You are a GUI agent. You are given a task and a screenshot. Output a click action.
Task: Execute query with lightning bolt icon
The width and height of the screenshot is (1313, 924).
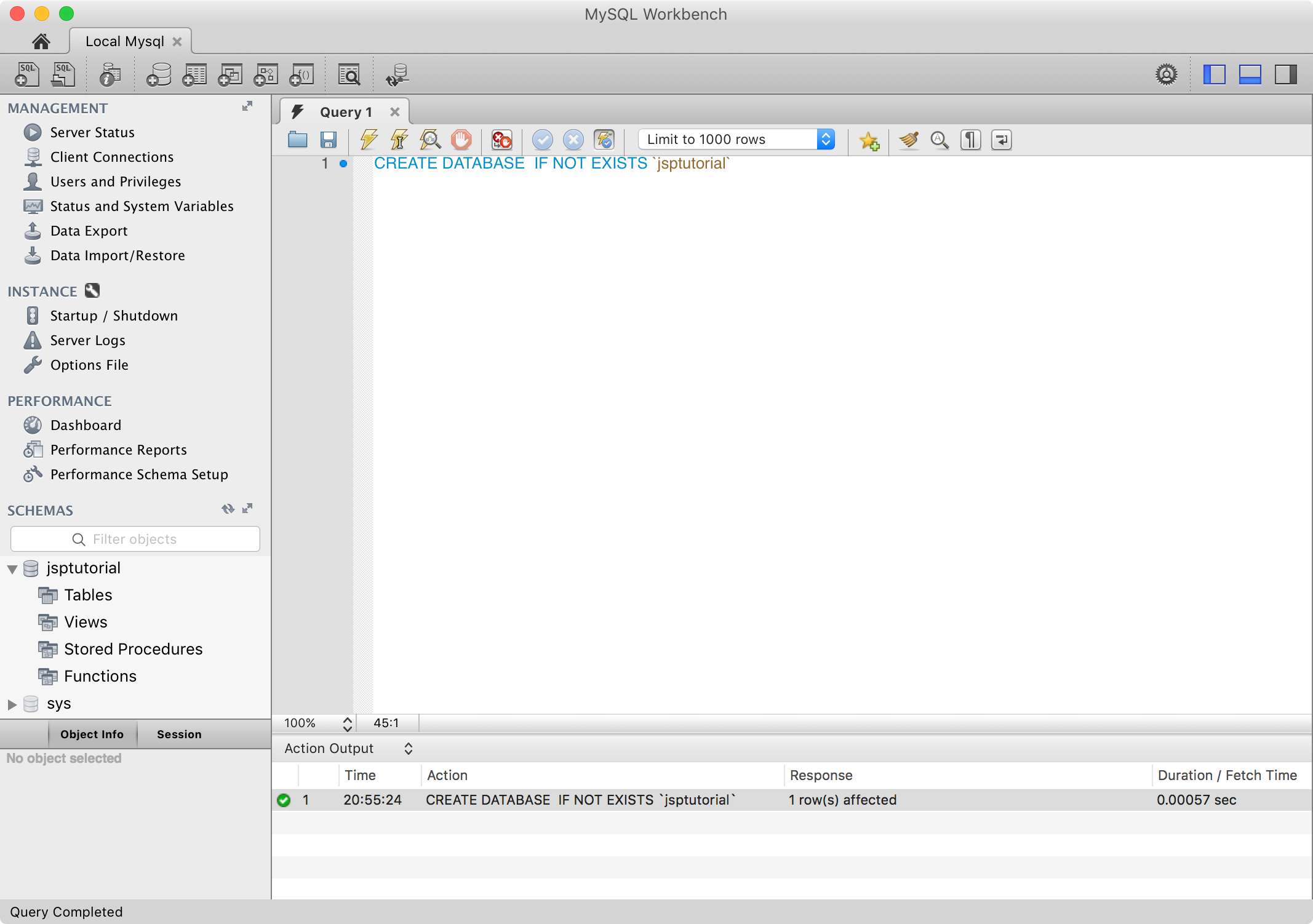click(x=369, y=140)
